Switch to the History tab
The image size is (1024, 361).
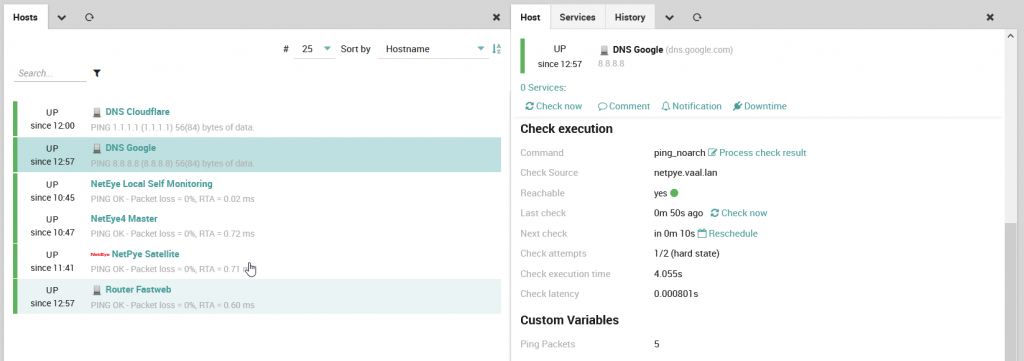click(x=630, y=18)
